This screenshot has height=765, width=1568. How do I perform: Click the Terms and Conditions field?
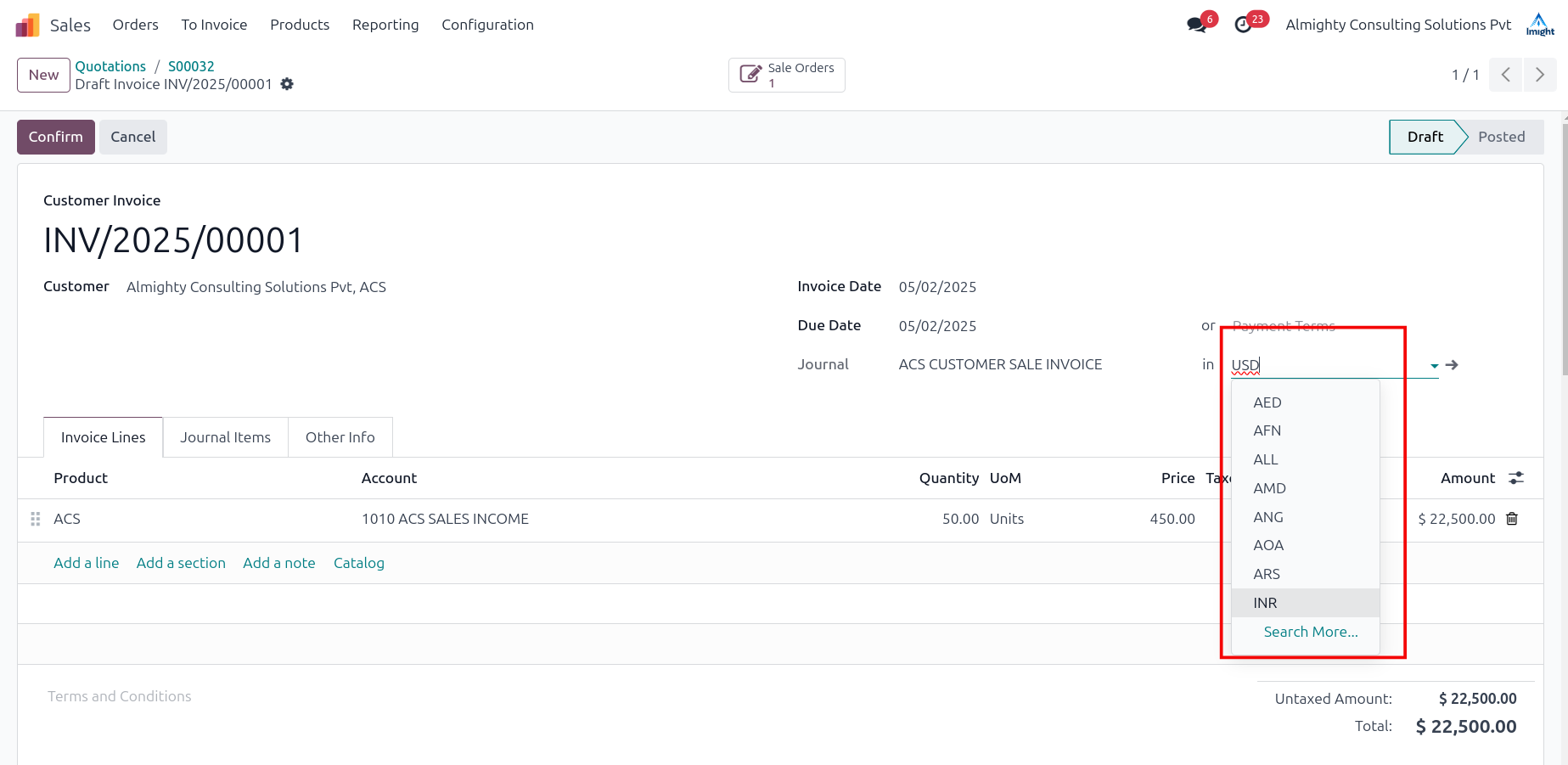pyautogui.click(x=120, y=696)
